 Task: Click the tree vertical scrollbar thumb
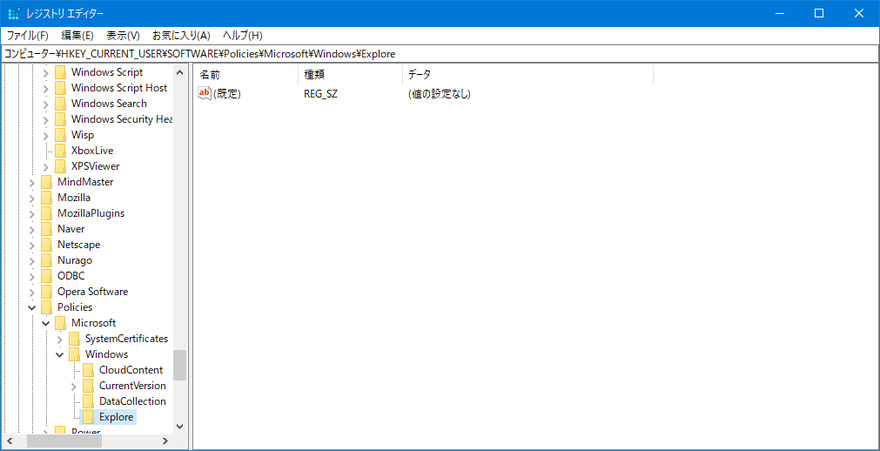(x=180, y=365)
